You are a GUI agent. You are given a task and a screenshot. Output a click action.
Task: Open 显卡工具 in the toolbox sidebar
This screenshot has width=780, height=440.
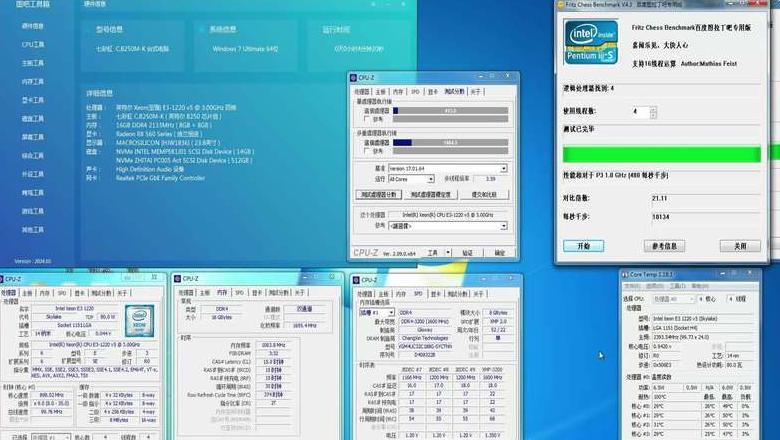33,100
